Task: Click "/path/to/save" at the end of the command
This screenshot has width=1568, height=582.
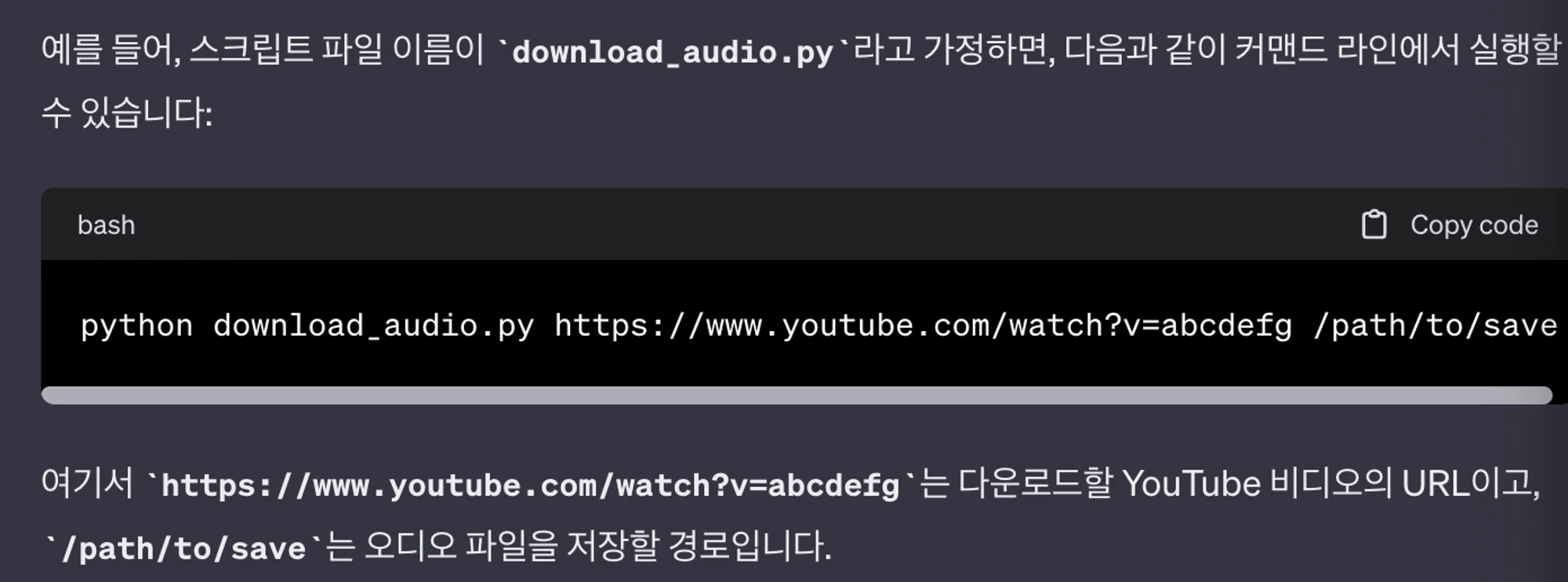Action: tap(1436, 326)
